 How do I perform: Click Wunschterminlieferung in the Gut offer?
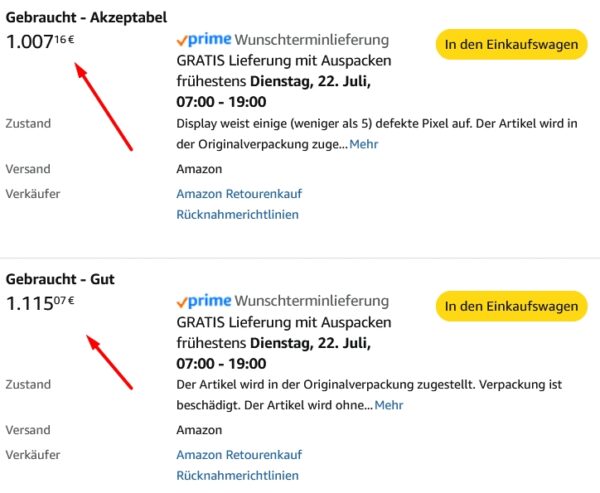(311, 301)
